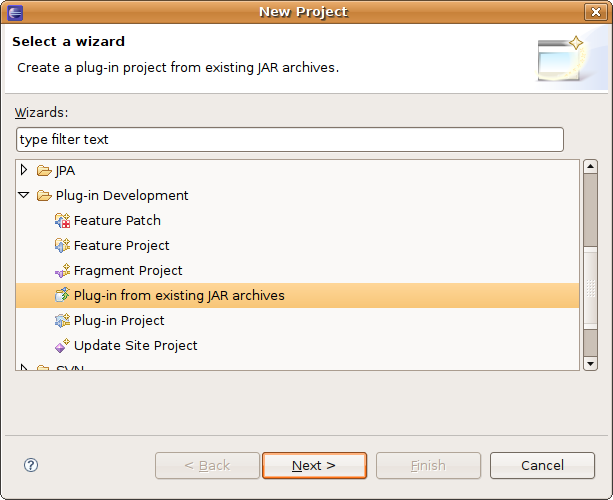This screenshot has width=613, height=500.
Task: Open the window menu in the title bar
Action: 15,12
